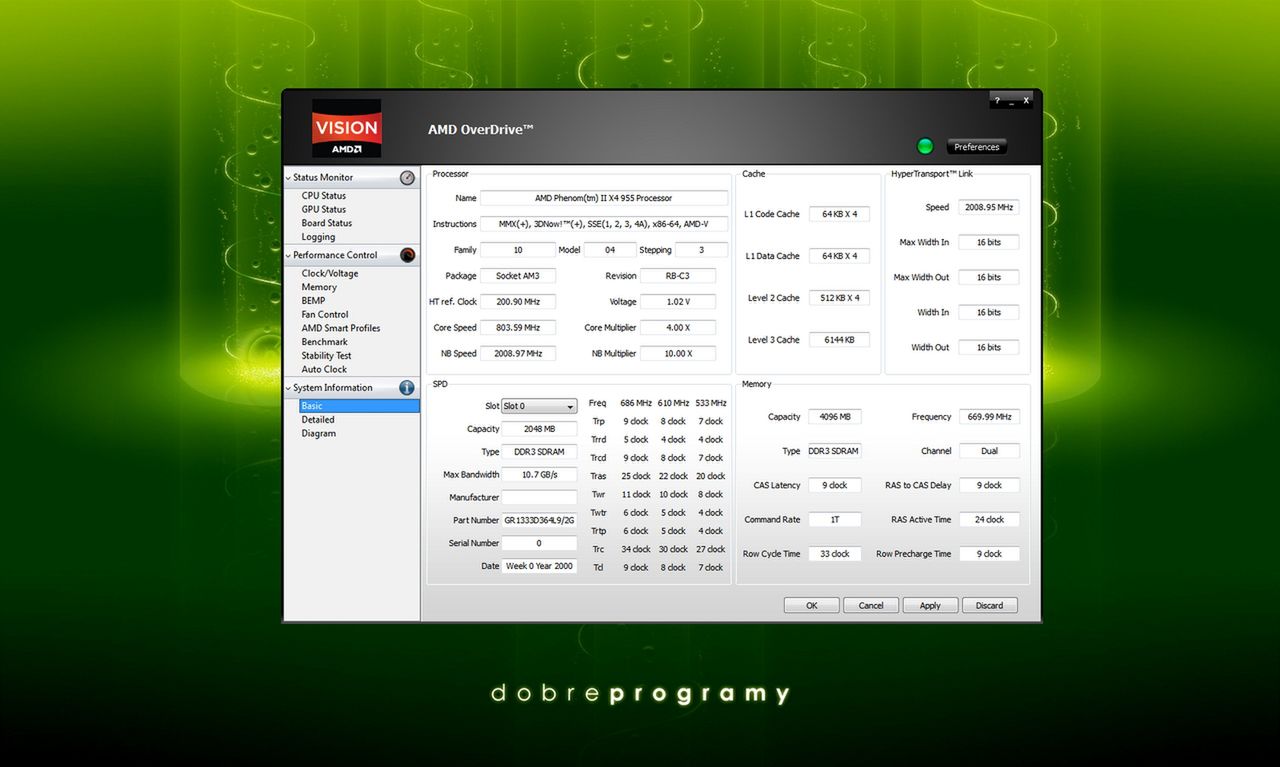
Task: Collapse the Status Monitor section
Action: tap(287, 177)
